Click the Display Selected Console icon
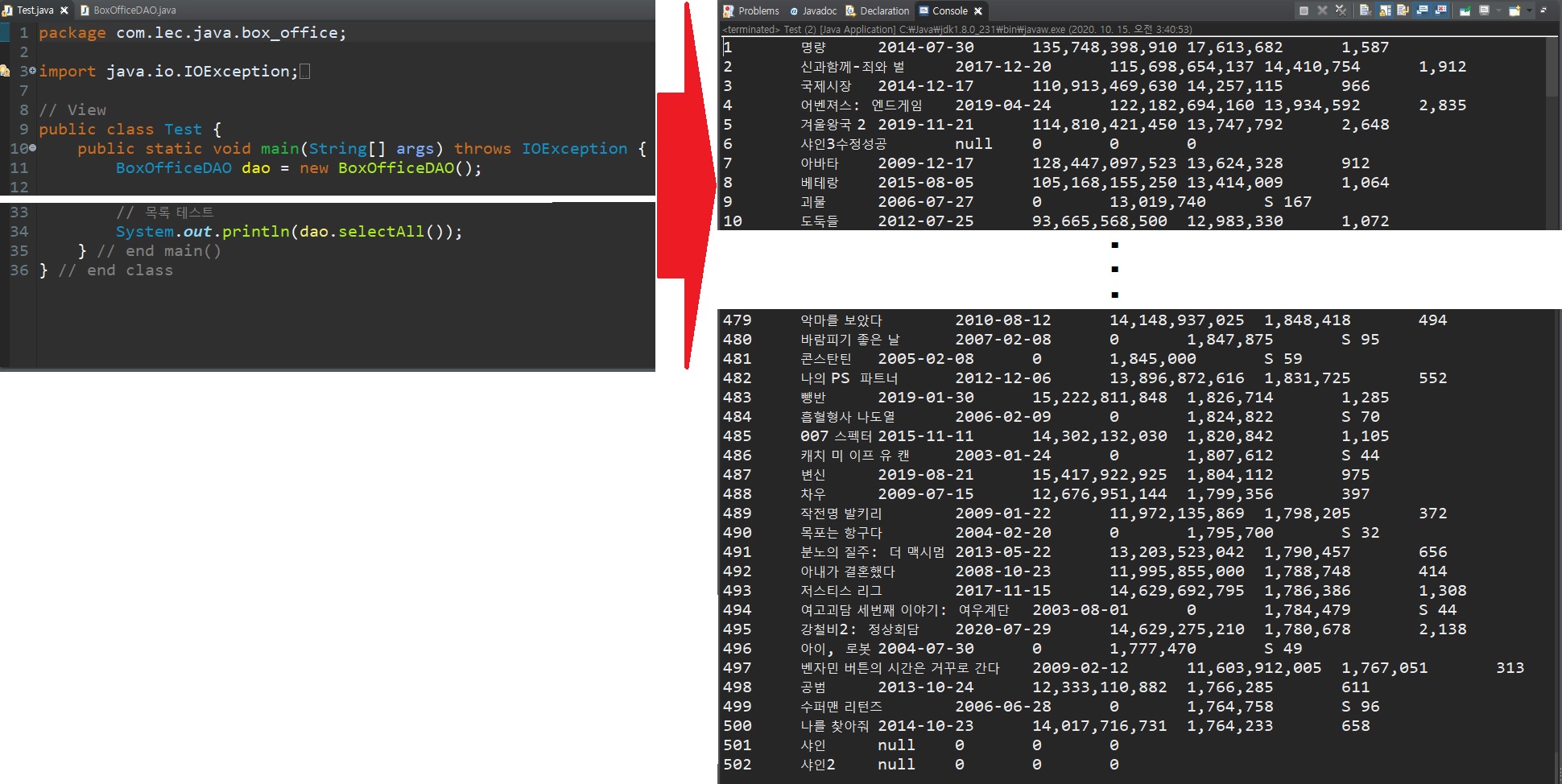Image resolution: width=1562 pixels, height=784 pixels. click(1484, 10)
